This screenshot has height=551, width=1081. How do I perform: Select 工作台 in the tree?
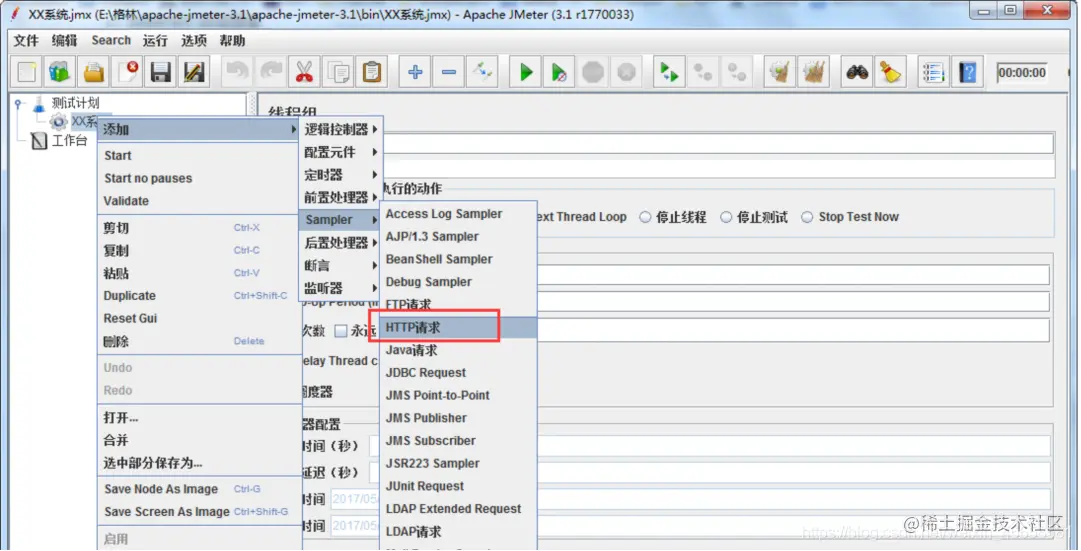click(x=70, y=141)
